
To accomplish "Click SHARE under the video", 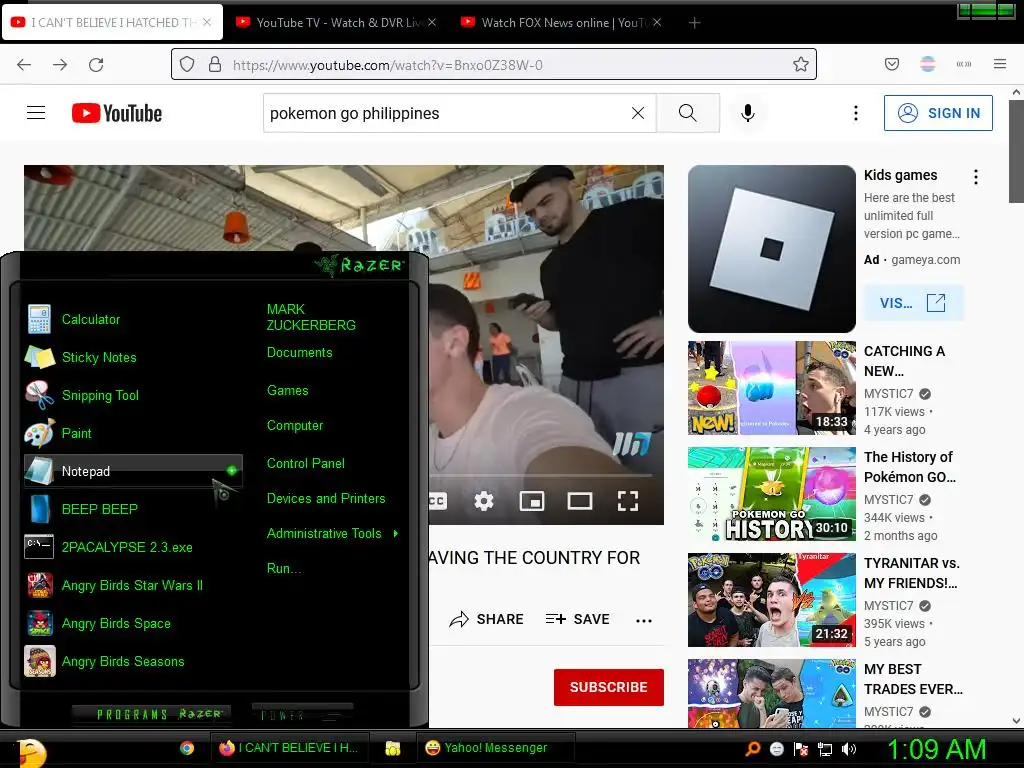I will pyautogui.click(x=487, y=619).
